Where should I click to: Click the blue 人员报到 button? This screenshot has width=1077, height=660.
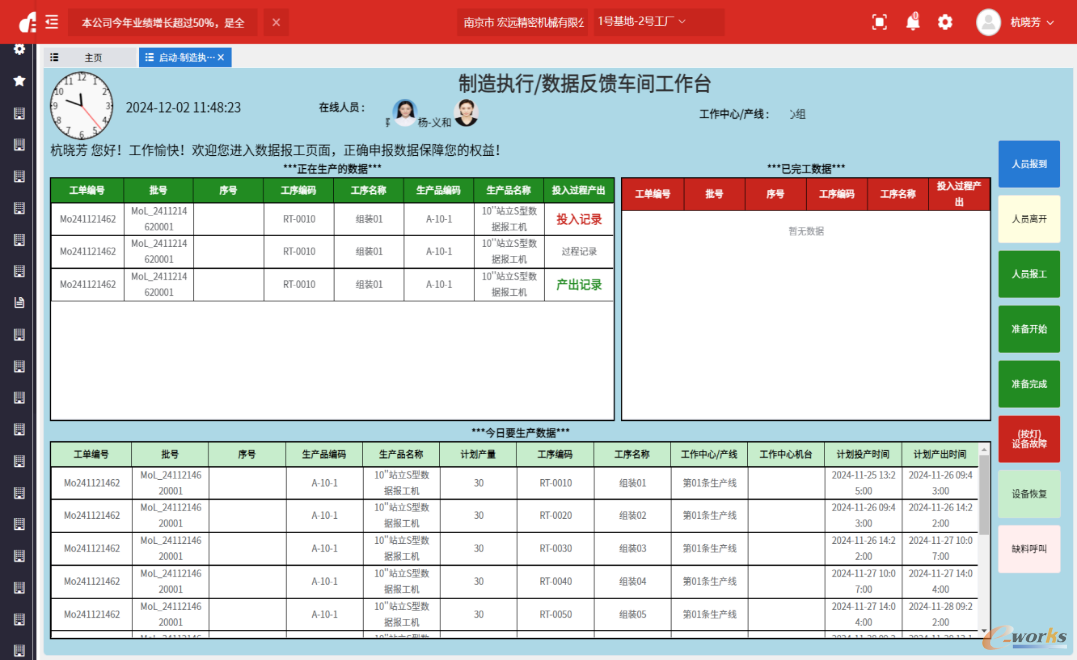pyautogui.click(x=1030, y=164)
